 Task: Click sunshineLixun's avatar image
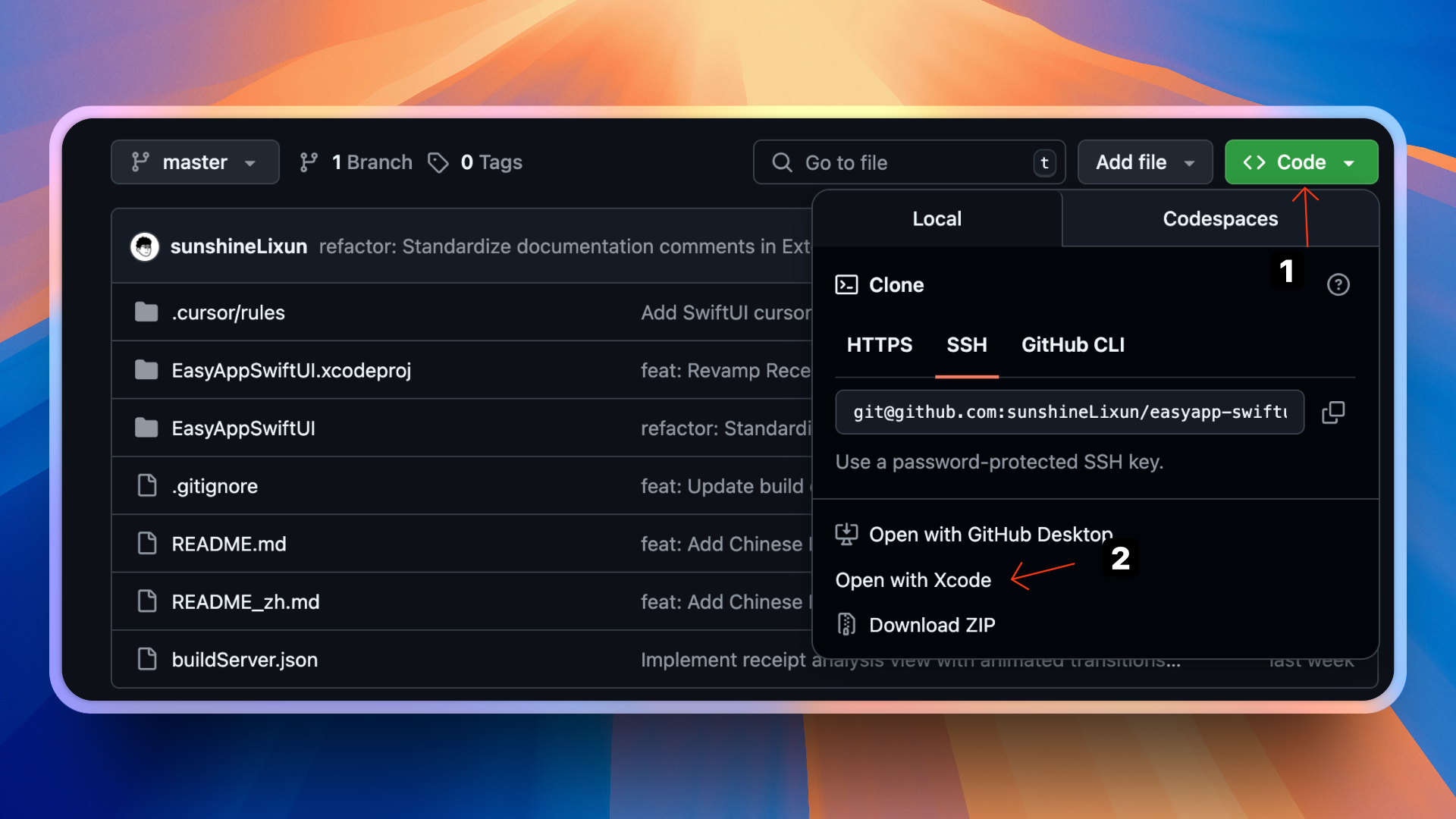[144, 246]
